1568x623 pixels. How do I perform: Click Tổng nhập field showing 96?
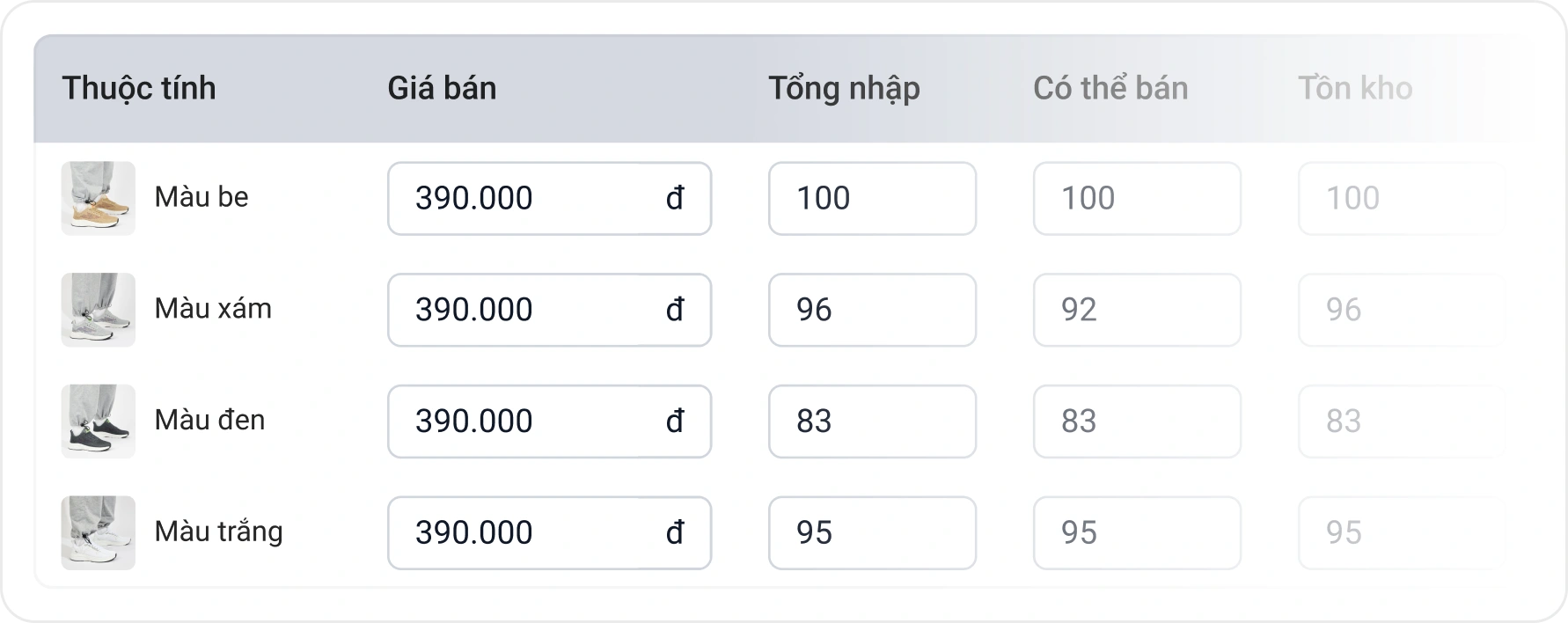pyautogui.click(x=872, y=310)
